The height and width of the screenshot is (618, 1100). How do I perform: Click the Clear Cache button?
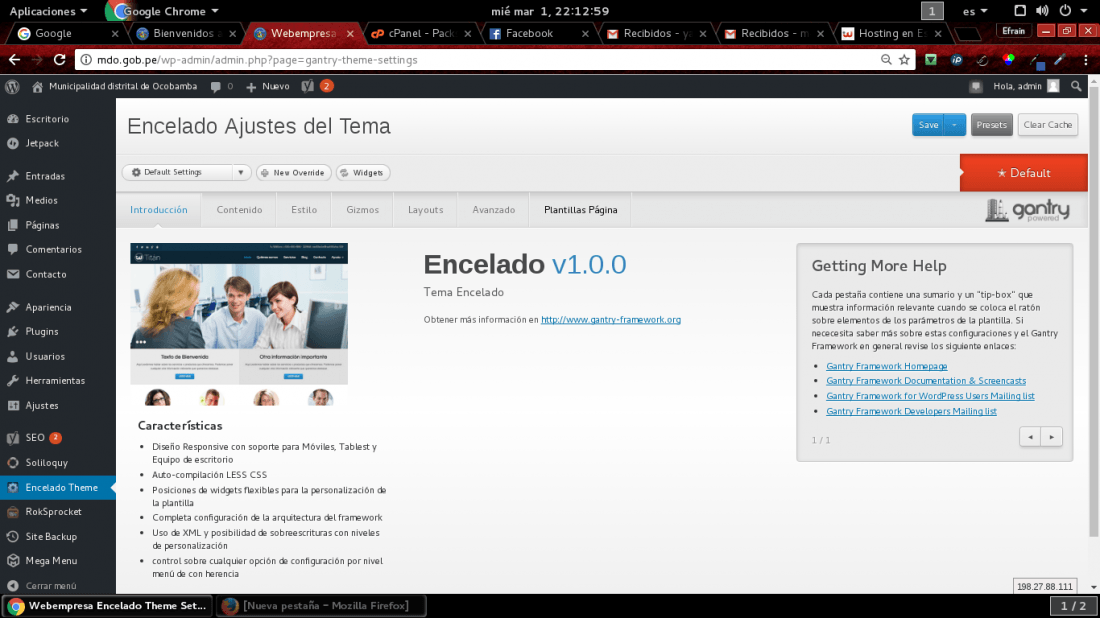[x=1047, y=125]
